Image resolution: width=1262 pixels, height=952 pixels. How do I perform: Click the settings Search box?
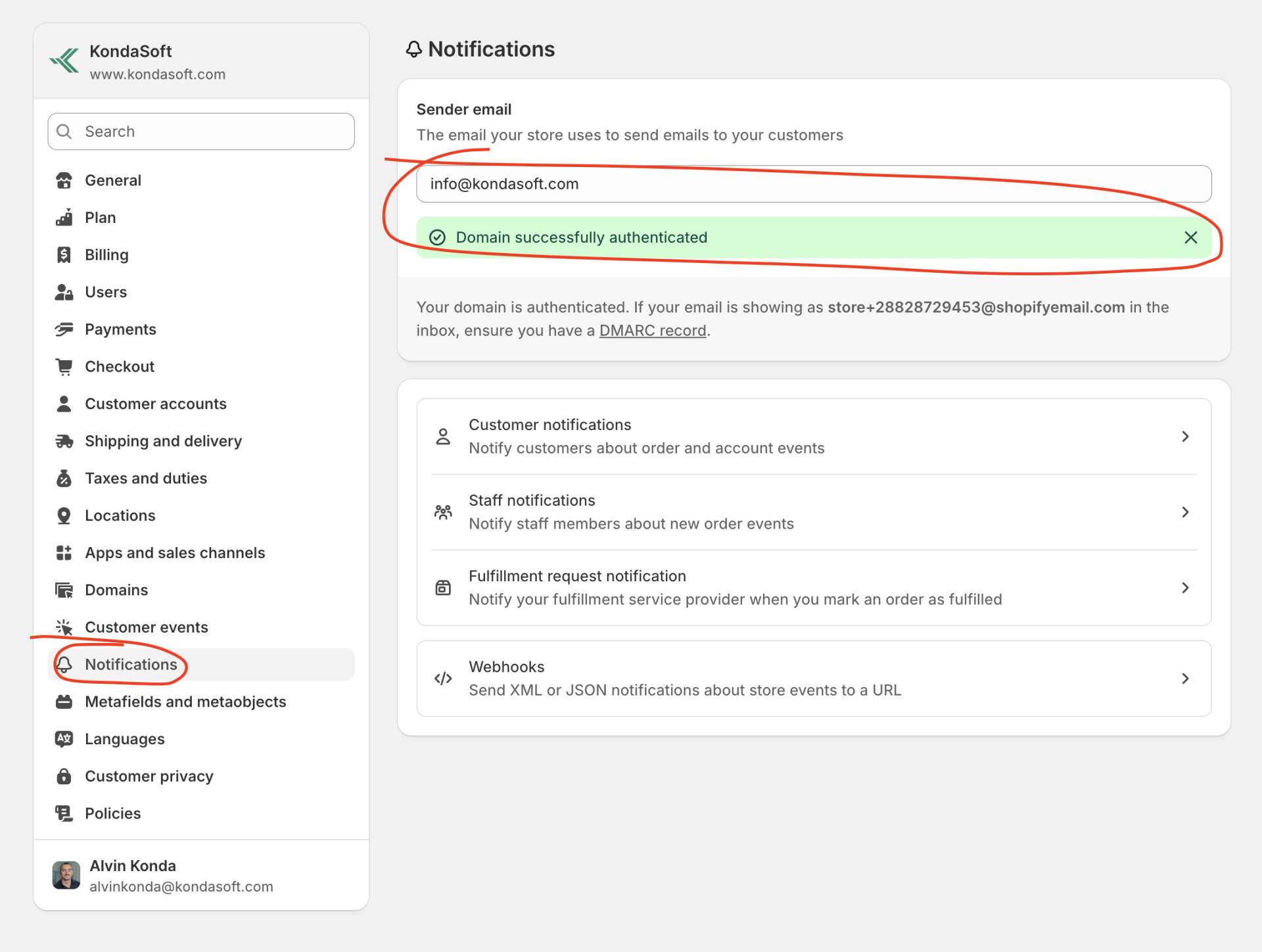tap(201, 131)
